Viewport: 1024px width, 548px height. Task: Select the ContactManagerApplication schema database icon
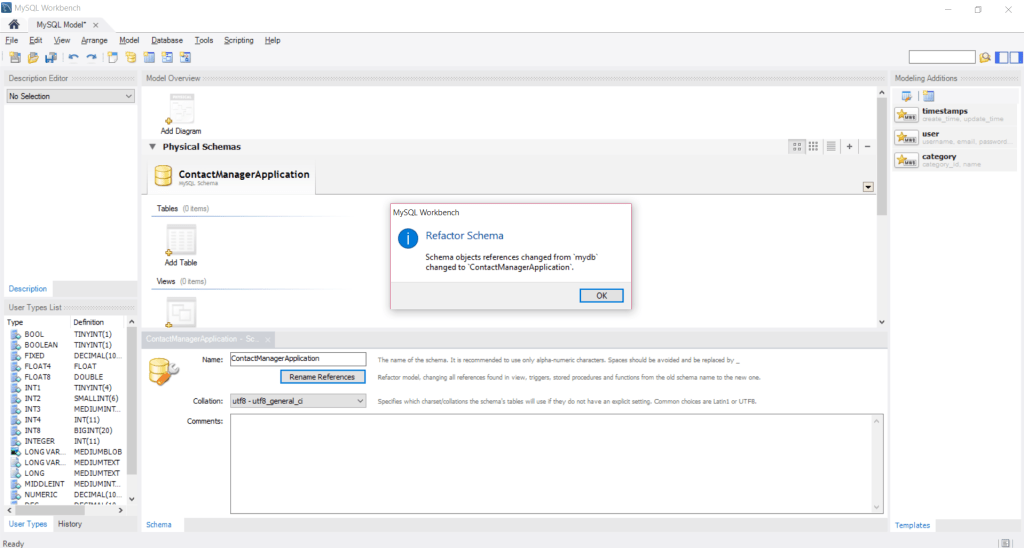(x=163, y=176)
